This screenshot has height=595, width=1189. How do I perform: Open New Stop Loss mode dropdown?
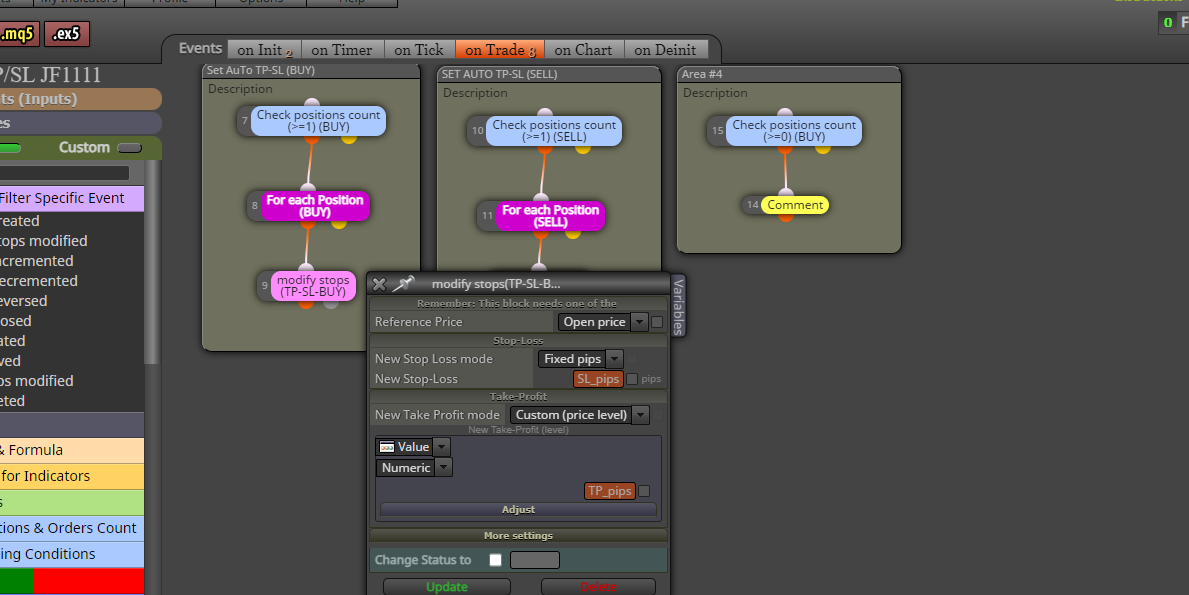[x=581, y=359]
